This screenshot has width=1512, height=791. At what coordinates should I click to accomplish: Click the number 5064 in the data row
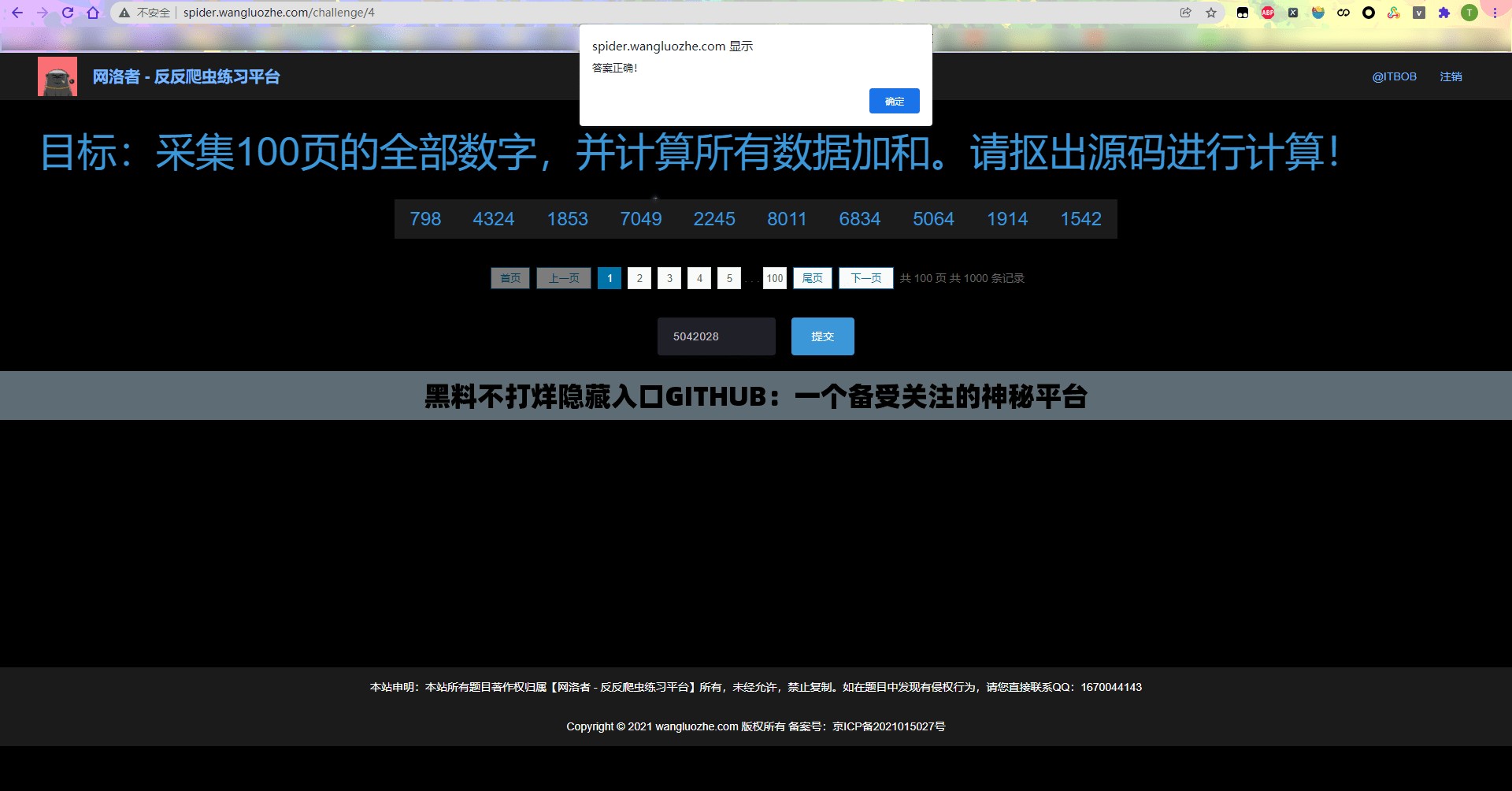pyautogui.click(x=933, y=219)
